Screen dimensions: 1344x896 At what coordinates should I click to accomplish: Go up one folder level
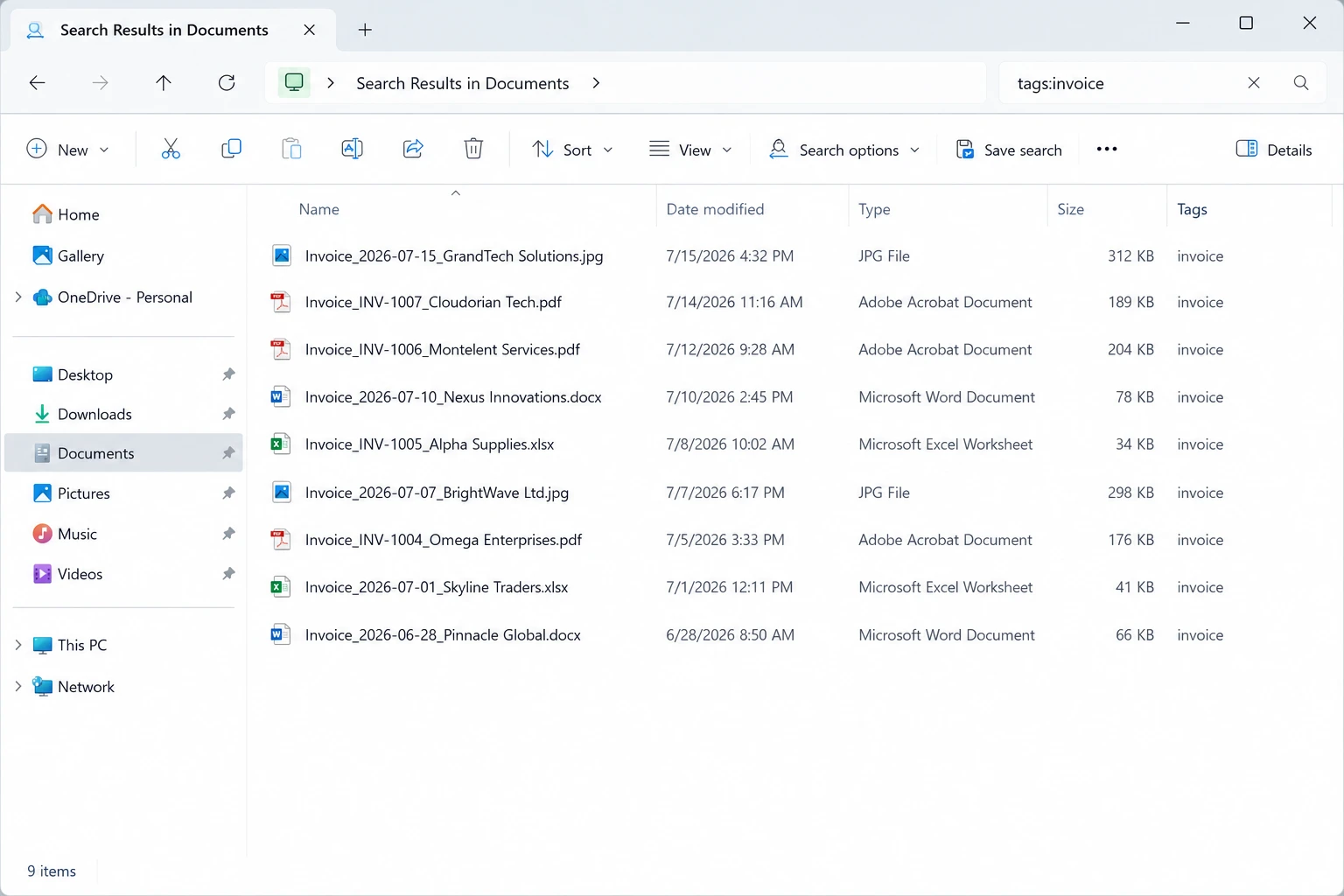click(164, 83)
